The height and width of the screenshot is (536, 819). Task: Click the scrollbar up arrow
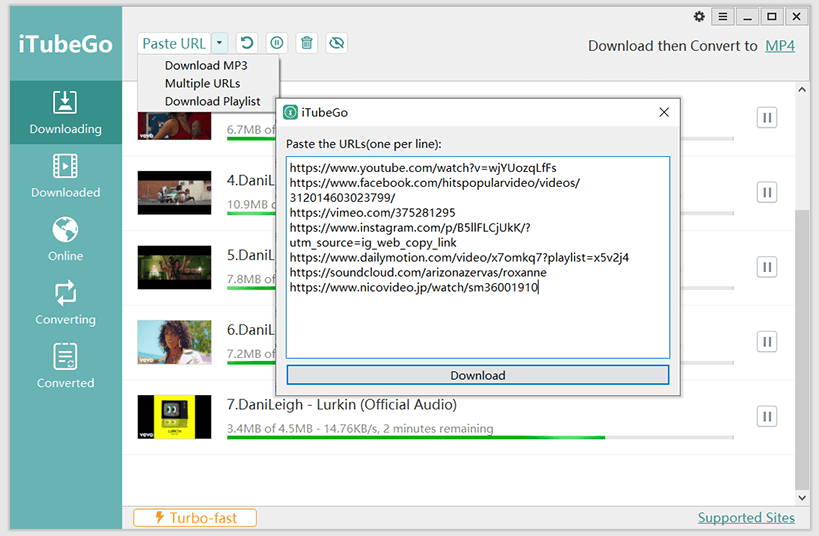coord(802,89)
